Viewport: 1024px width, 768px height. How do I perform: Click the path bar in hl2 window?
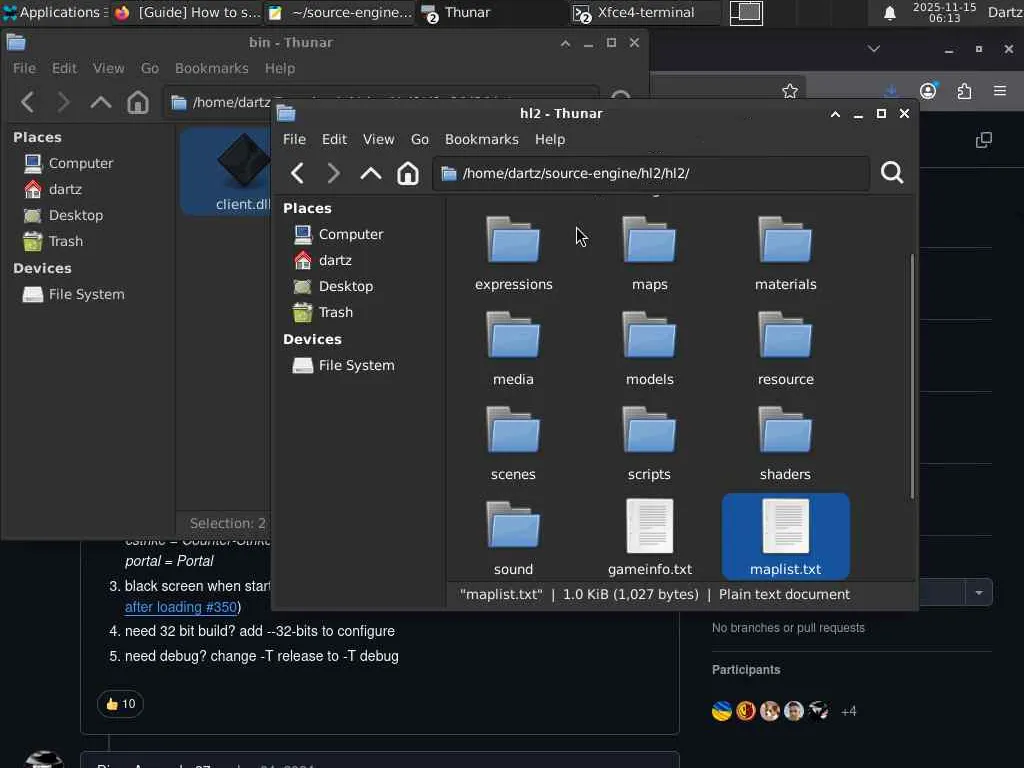[650, 173]
